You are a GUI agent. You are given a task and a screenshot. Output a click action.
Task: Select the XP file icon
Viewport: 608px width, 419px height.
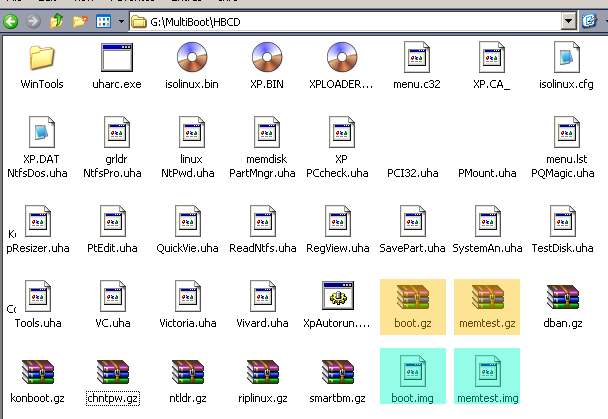click(342, 132)
